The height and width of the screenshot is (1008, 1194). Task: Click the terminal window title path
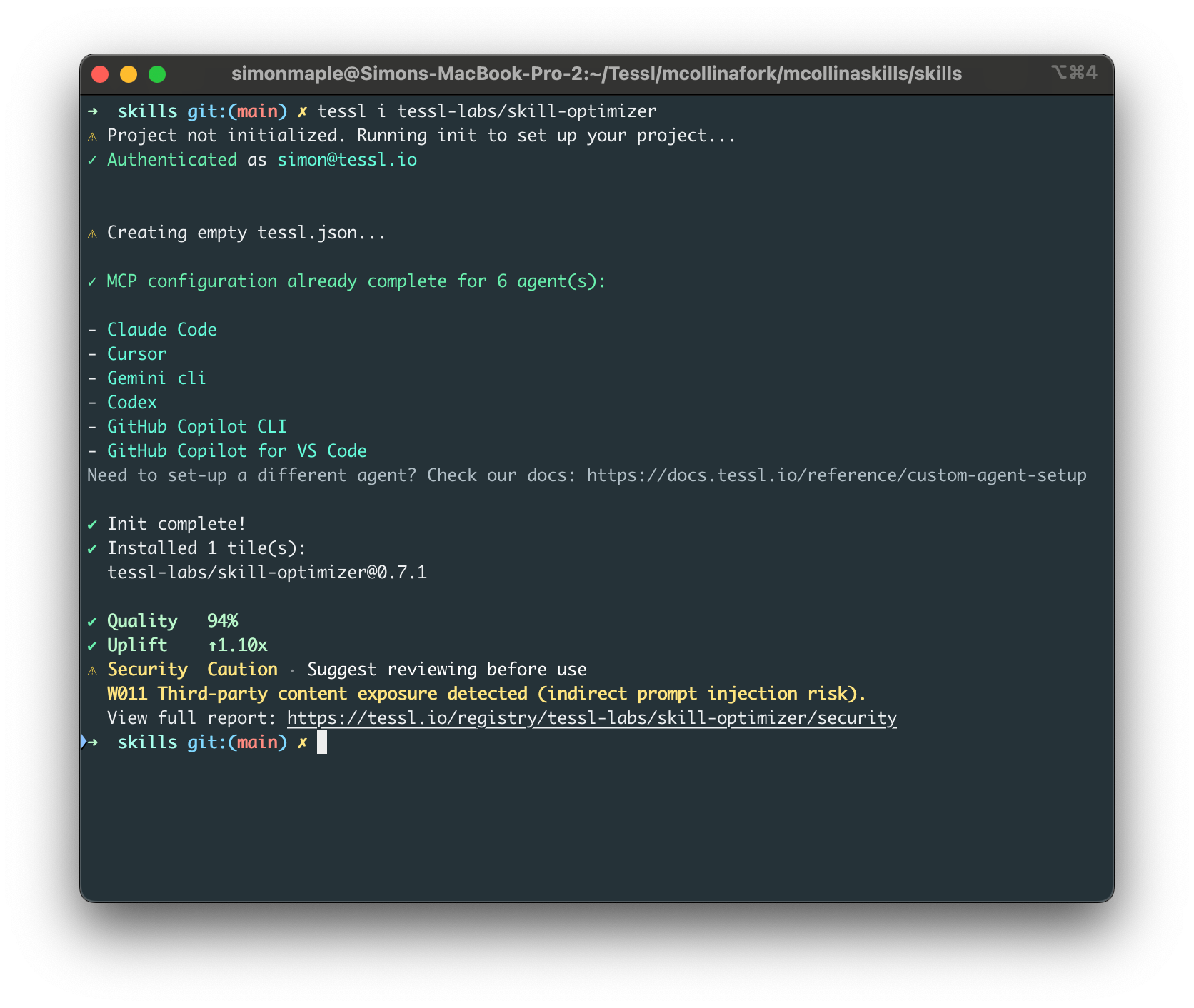(x=596, y=74)
